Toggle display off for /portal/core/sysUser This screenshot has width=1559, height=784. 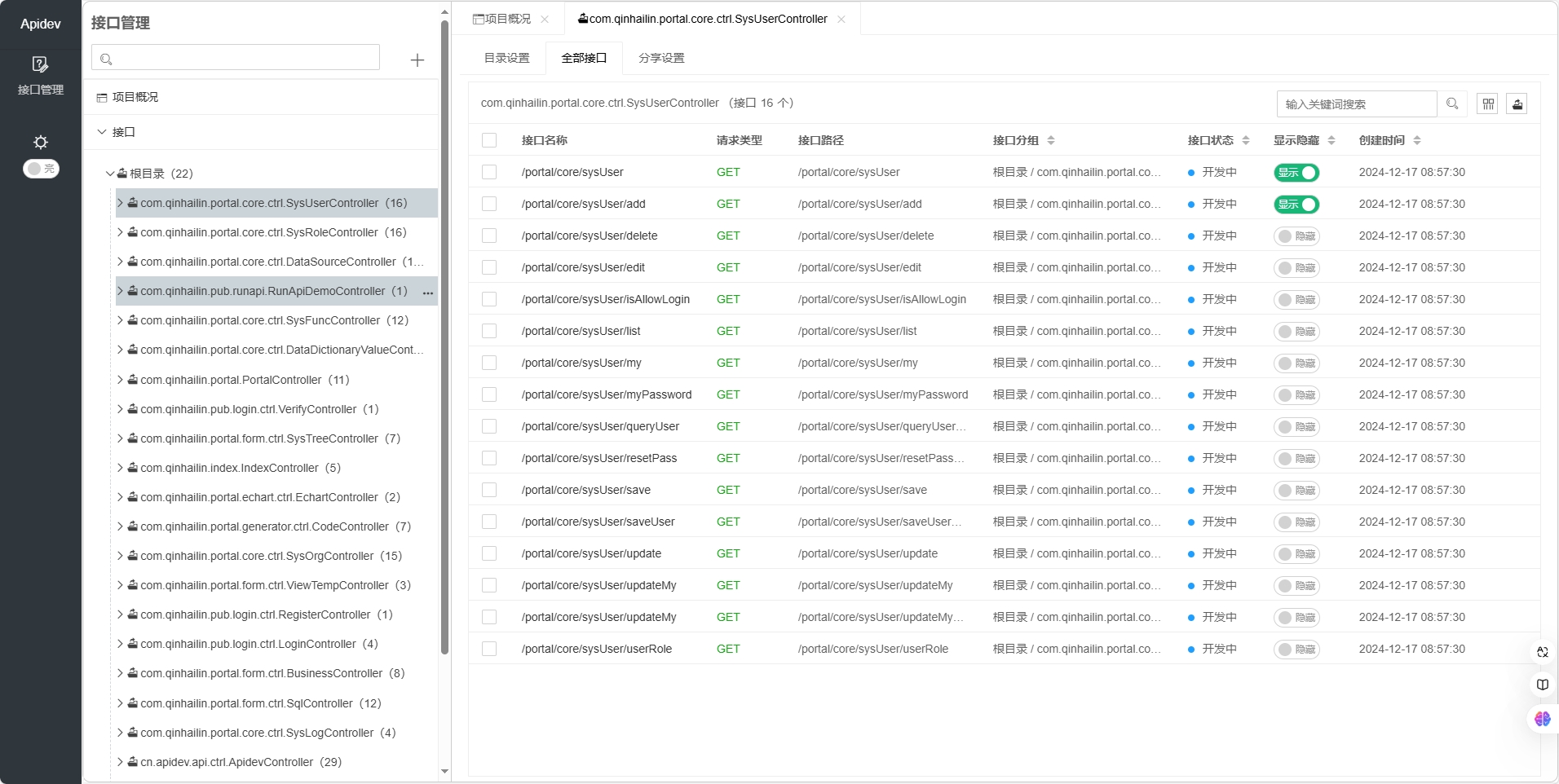tap(1296, 173)
